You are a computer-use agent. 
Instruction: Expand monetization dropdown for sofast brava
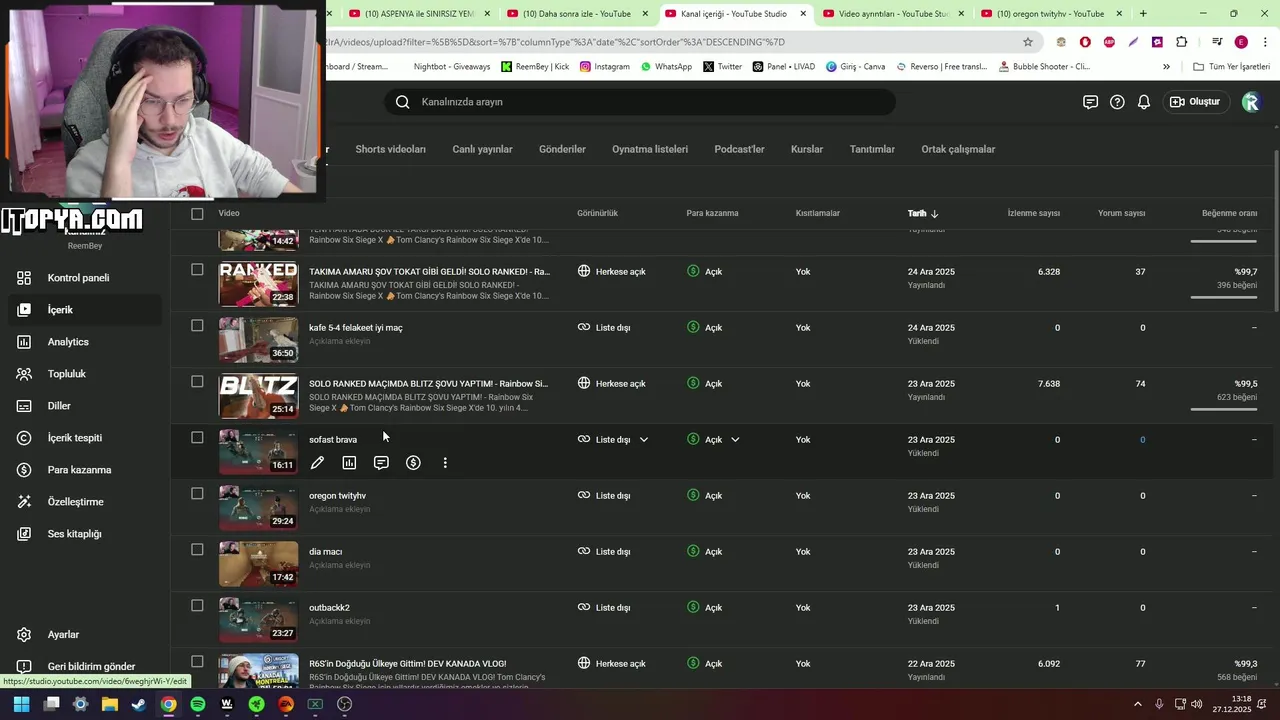(x=735, y=440)
